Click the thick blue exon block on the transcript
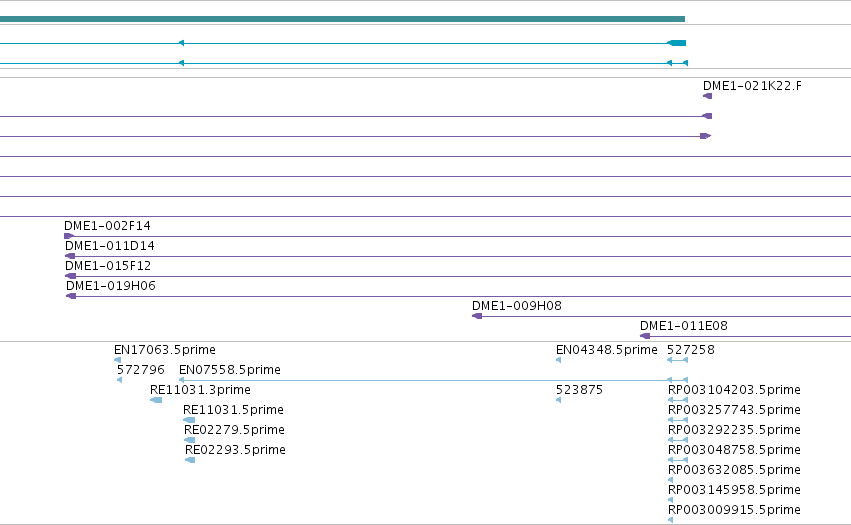This screenshot has width=851, height=525. tap(677, 43)
